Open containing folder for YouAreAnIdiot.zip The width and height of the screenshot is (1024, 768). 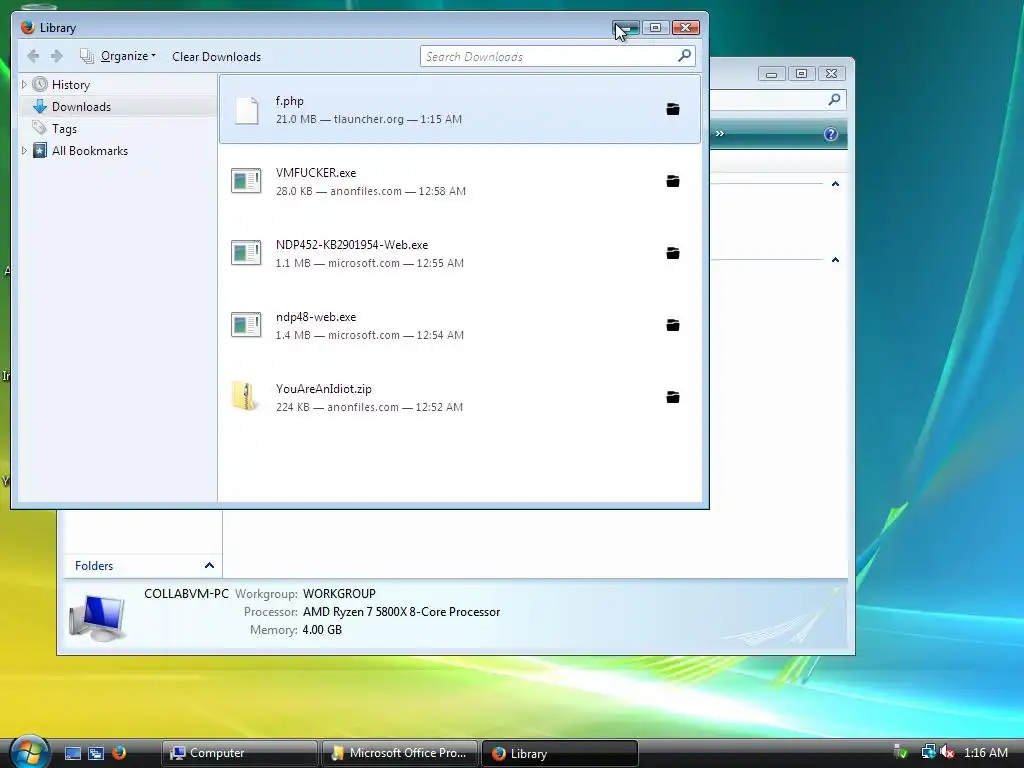tap(673, 396)
